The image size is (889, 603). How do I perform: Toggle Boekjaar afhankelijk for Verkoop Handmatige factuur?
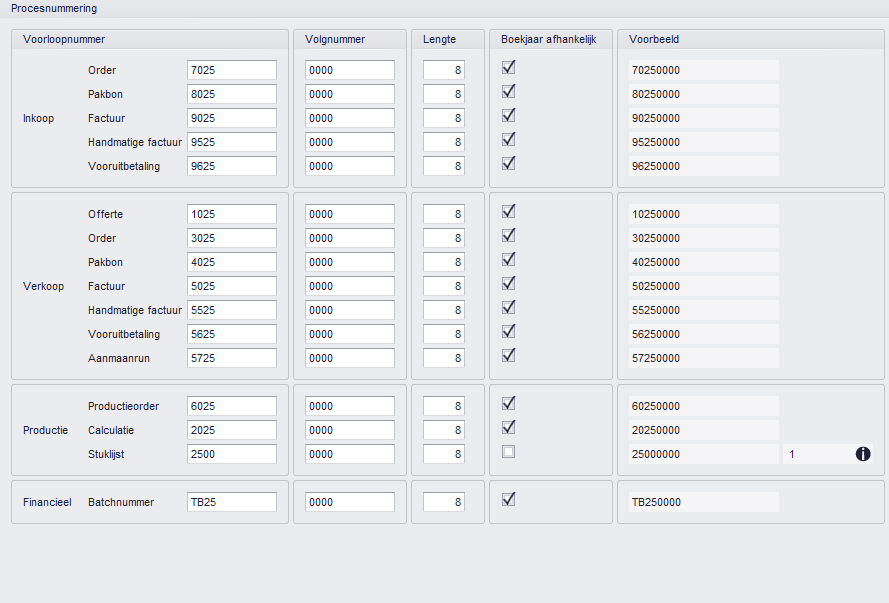tap(509, 307)
